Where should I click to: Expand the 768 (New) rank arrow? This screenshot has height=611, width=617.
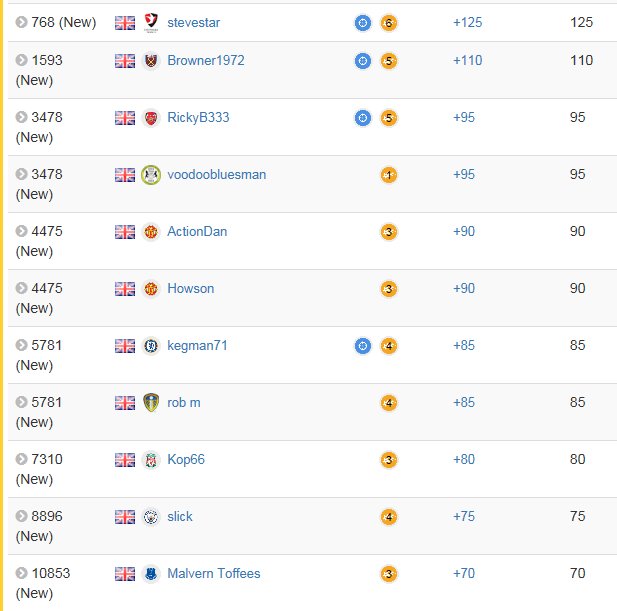pyautogui.click(x=21, y=22)
